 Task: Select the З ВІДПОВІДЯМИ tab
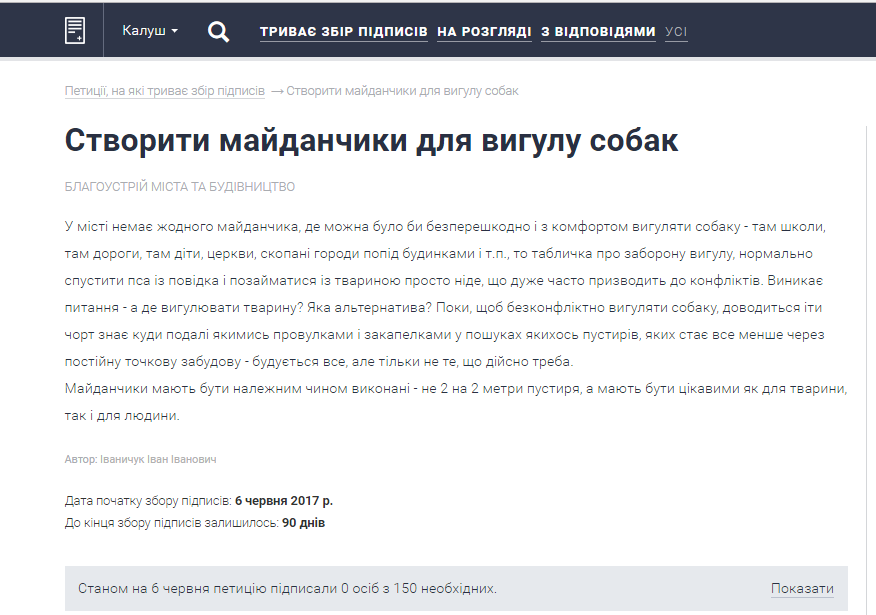(598, 32)
